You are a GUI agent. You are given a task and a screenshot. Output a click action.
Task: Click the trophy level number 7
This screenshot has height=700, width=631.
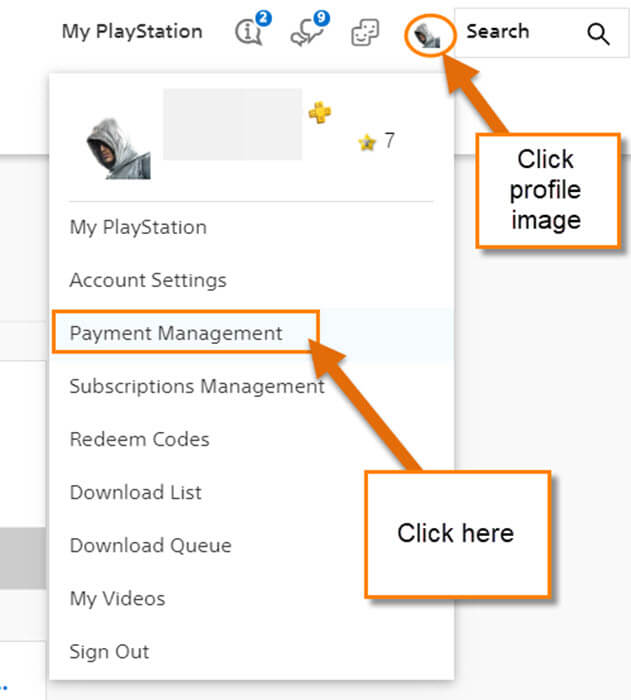(389, 141)
